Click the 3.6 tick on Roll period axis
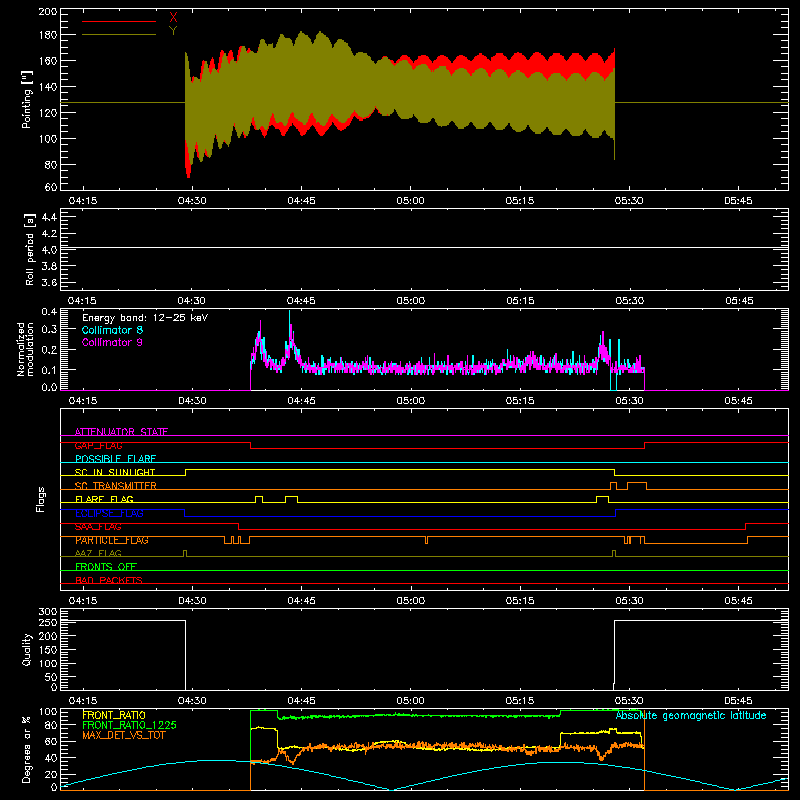The image size is (800, 800). click(49, 283)
